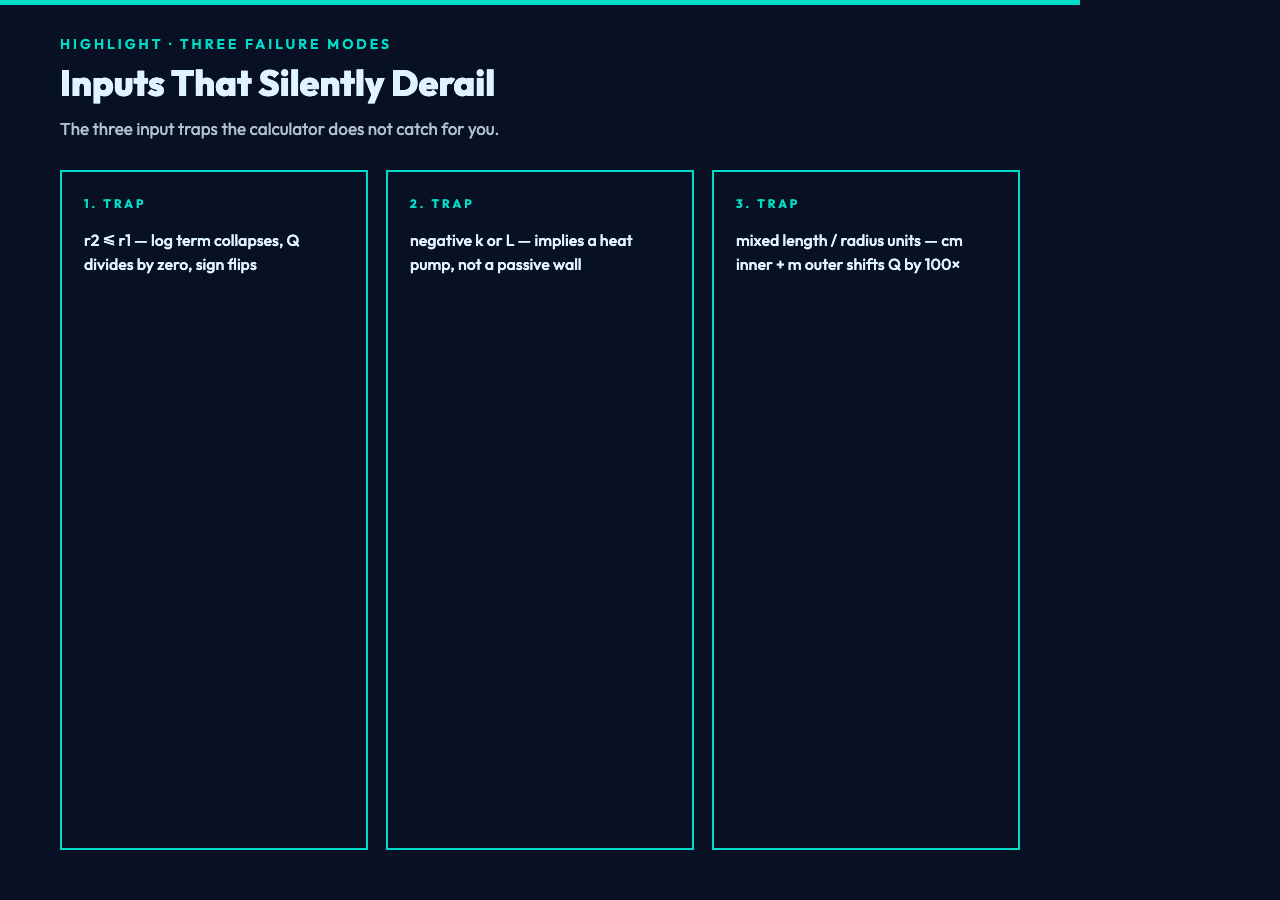Click 'pump, not a passive wall' line
1280x900 pixels.
(x=495, y=265)
